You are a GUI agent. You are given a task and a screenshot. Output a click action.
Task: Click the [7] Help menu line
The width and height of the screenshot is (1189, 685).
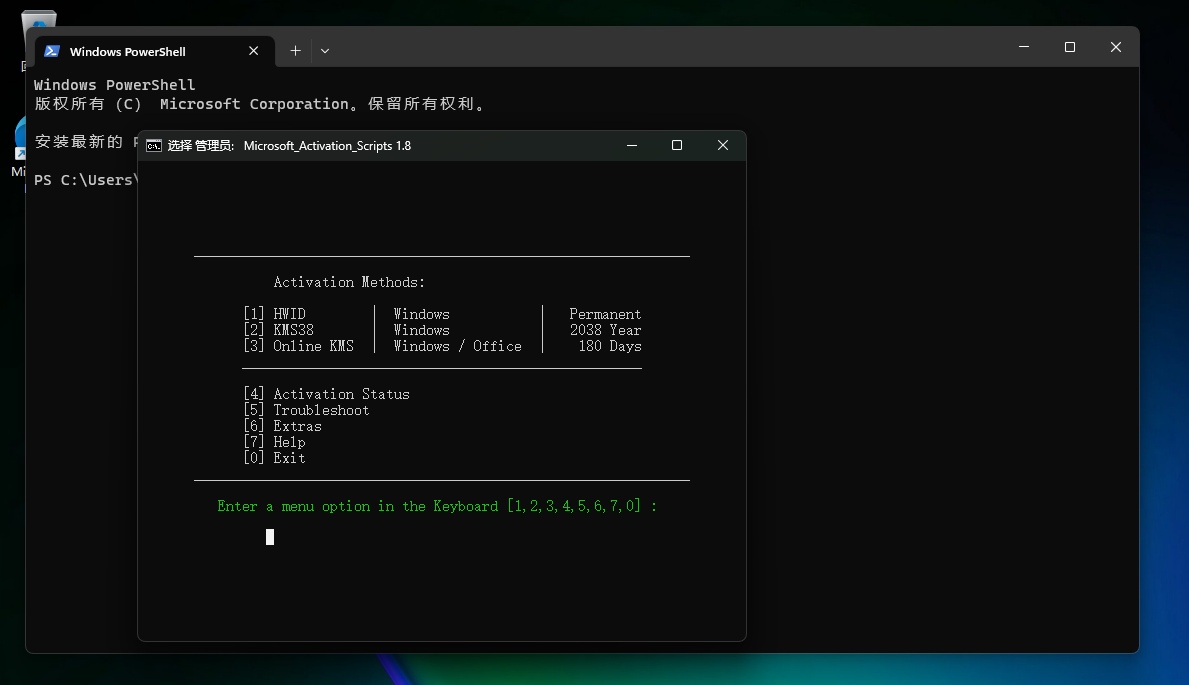(x=274, y=442)
